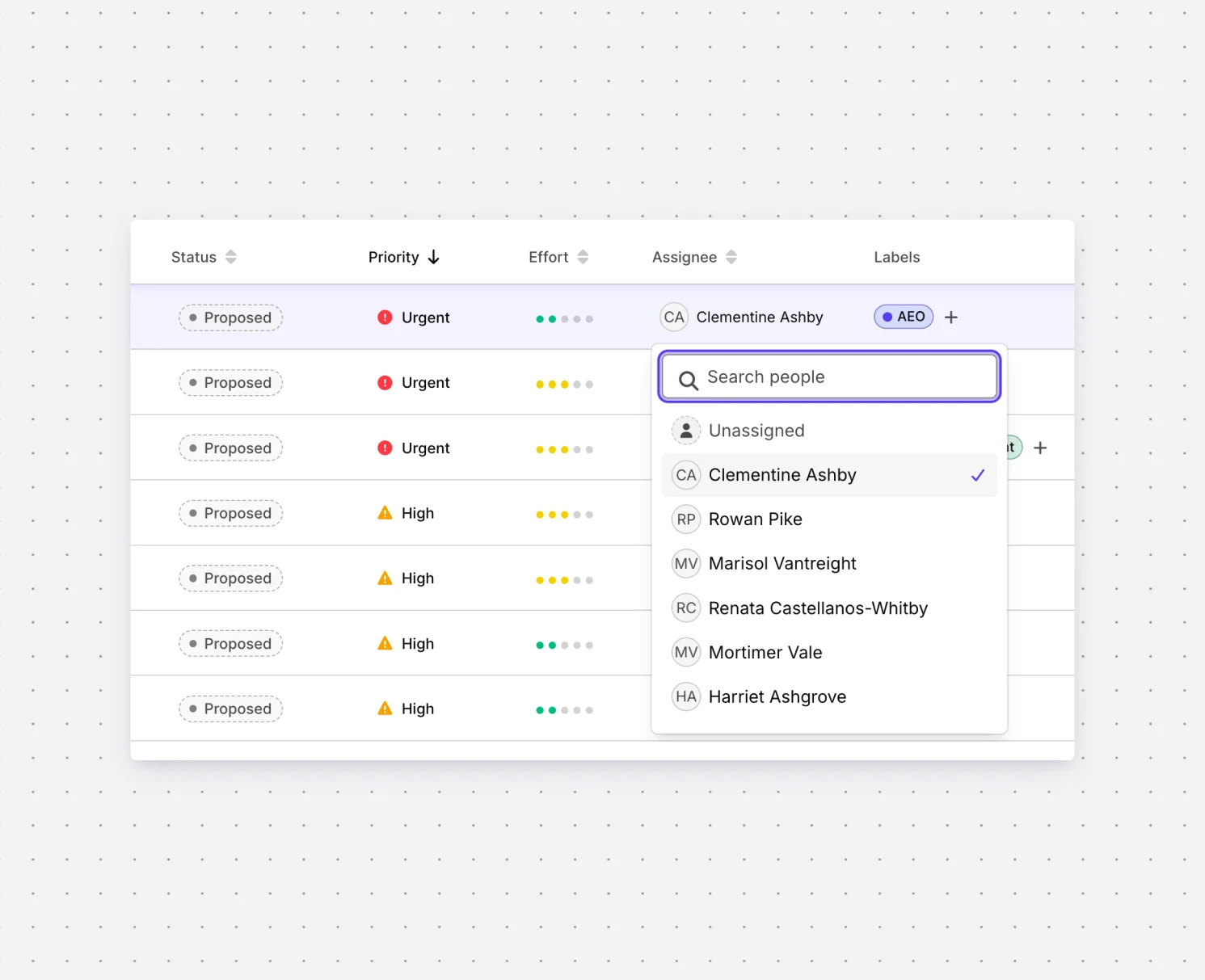Click the red Urgent icon in second row
Viewport: 1205px width, 980px height.
(385, 383)
